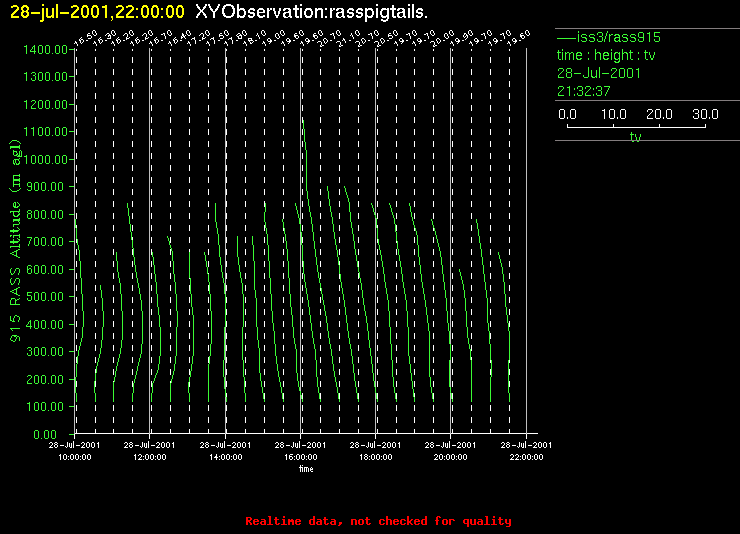Click the '400.00' altitude tick label
The image size is (740, 534).
[x=45, y=325]
